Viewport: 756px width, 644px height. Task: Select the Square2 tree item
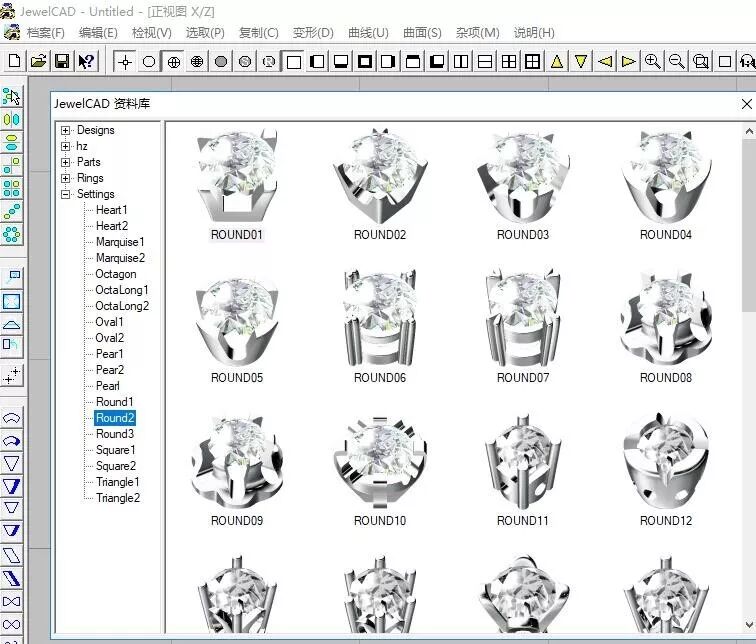pos(116,466)
